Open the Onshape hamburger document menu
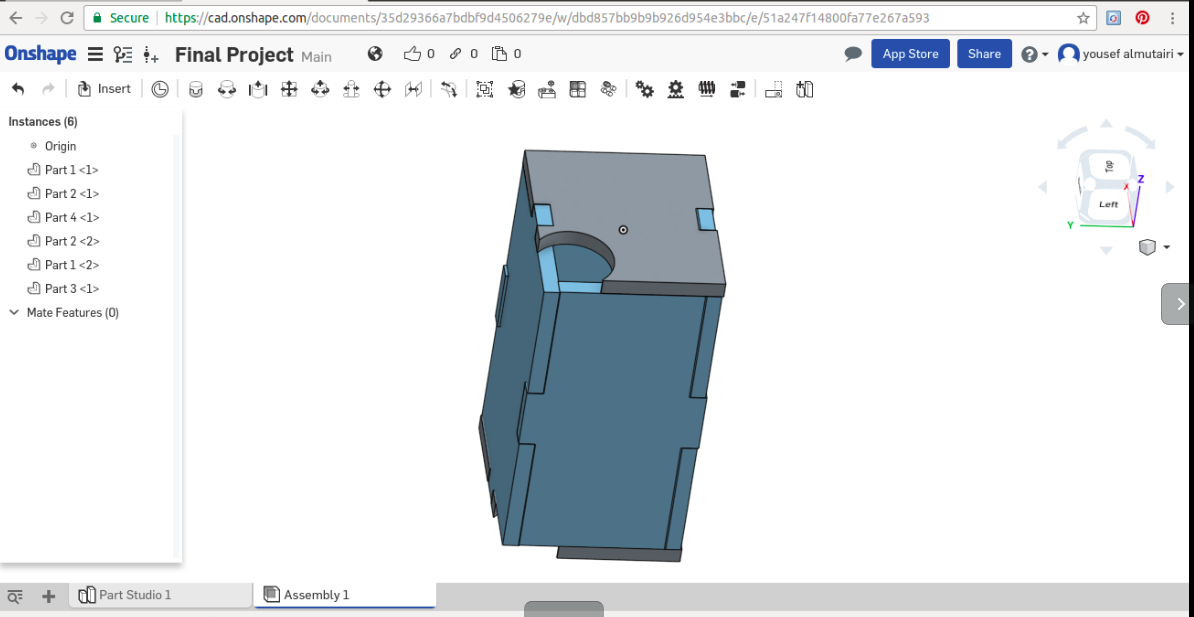 tap(95, 54)
